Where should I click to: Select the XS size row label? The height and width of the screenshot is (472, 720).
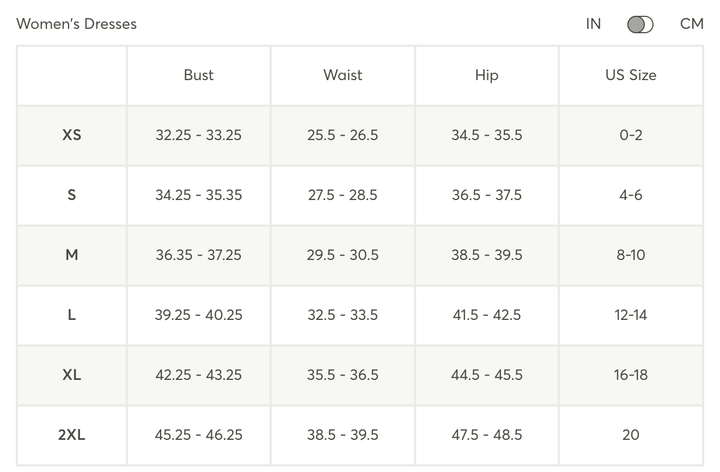(x=72, y=135)
